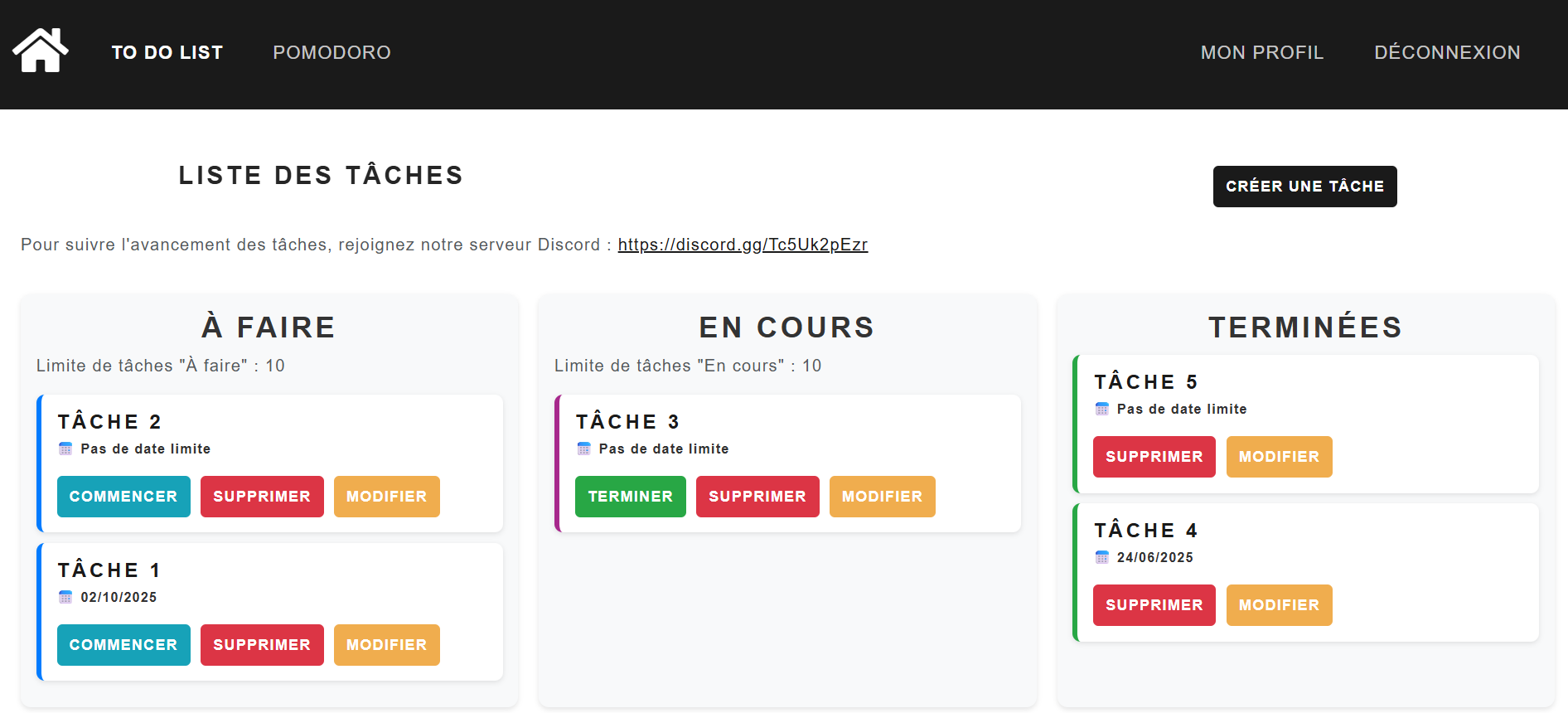Edit Tâche 3 with Modifier
The height and width of the screenshot is (713, 1568).
[x=882, y=497]
